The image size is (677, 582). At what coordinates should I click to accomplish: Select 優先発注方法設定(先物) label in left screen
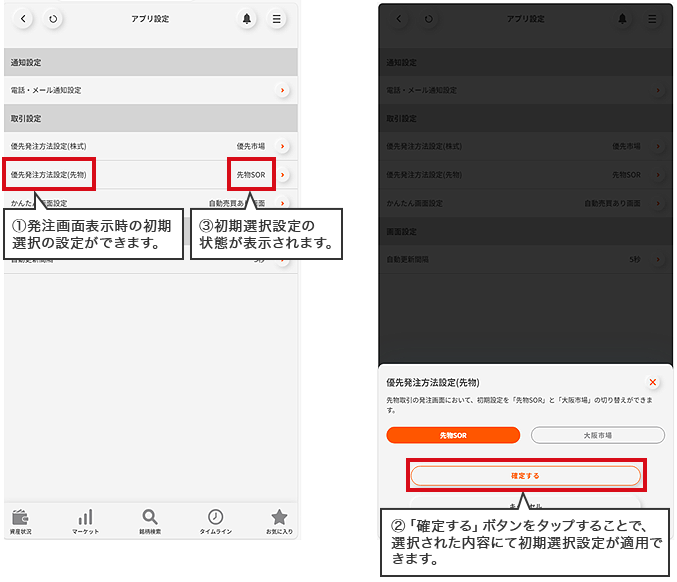[x=48, y=175]
